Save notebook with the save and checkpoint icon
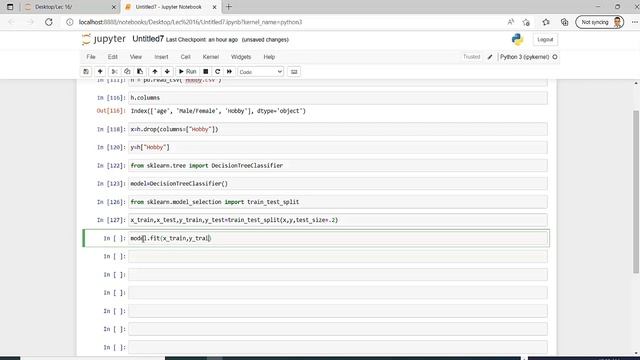This screenshot has height=360, width=640. [x=86, y=71]
